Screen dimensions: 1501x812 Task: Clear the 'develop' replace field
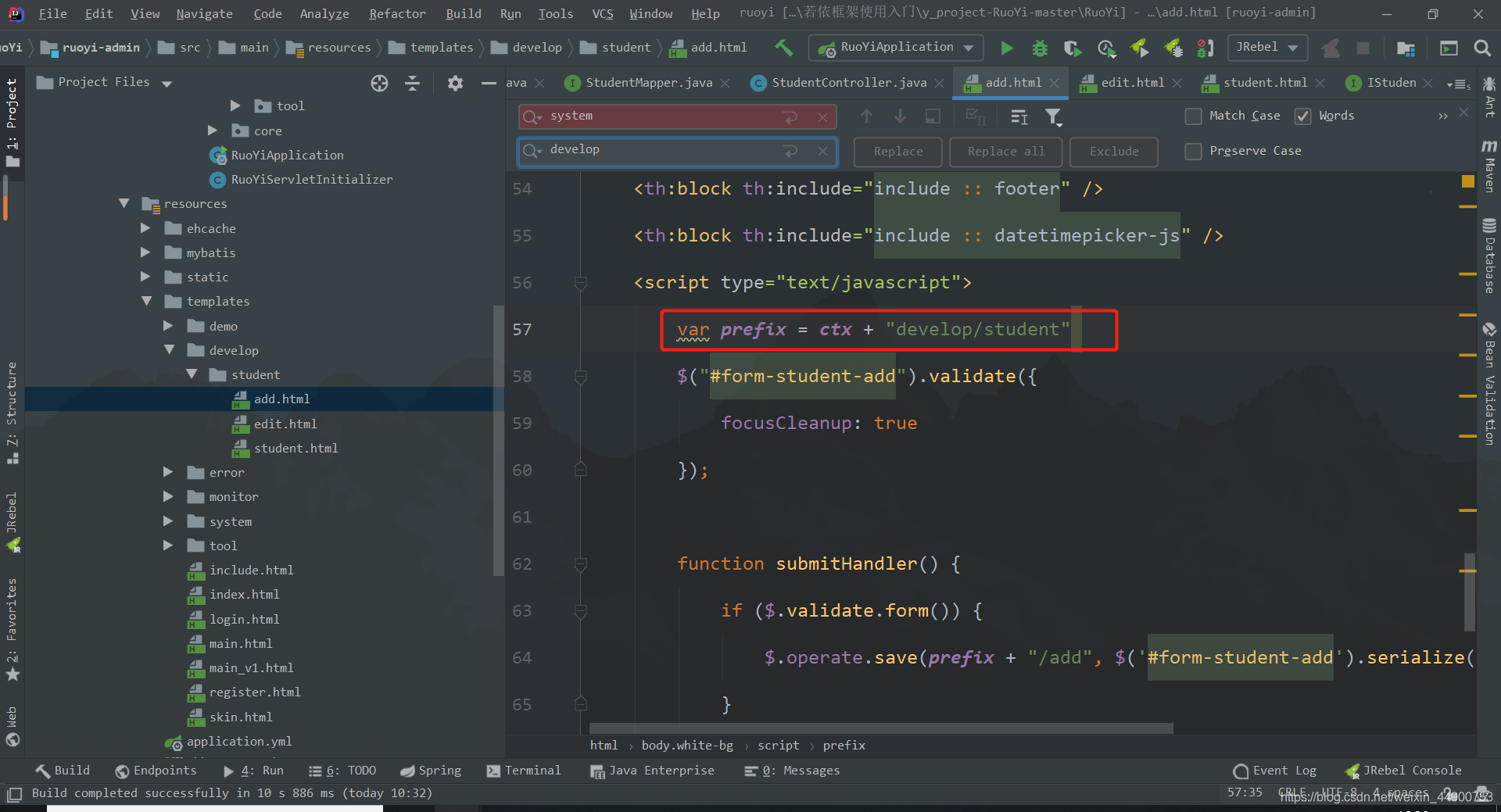tap(822, 151)
